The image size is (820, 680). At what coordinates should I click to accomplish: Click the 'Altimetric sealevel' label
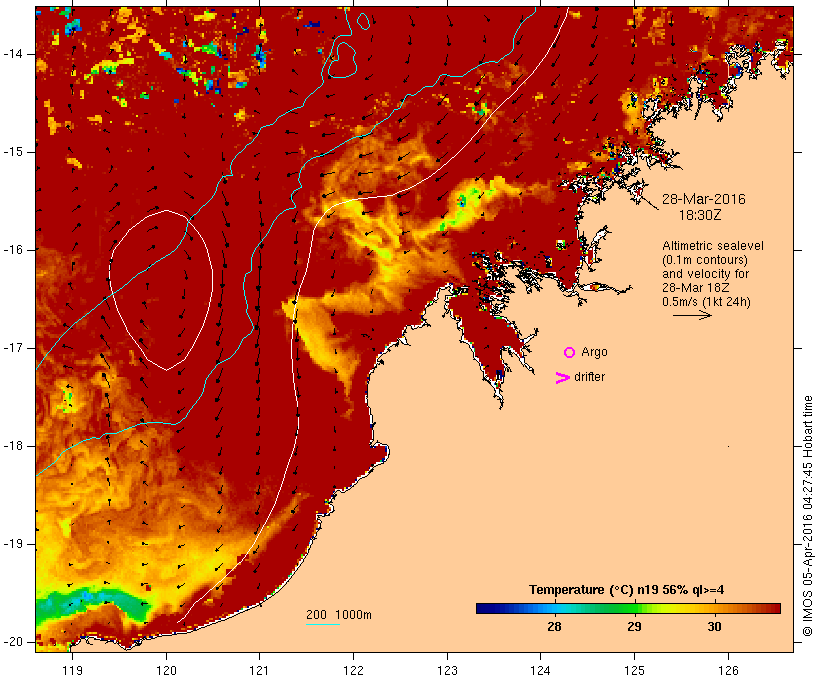click(x=713, y=246)
